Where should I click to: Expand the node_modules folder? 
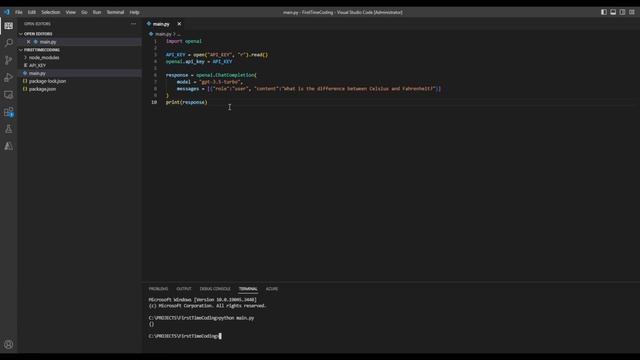click(x=44, y=58)
